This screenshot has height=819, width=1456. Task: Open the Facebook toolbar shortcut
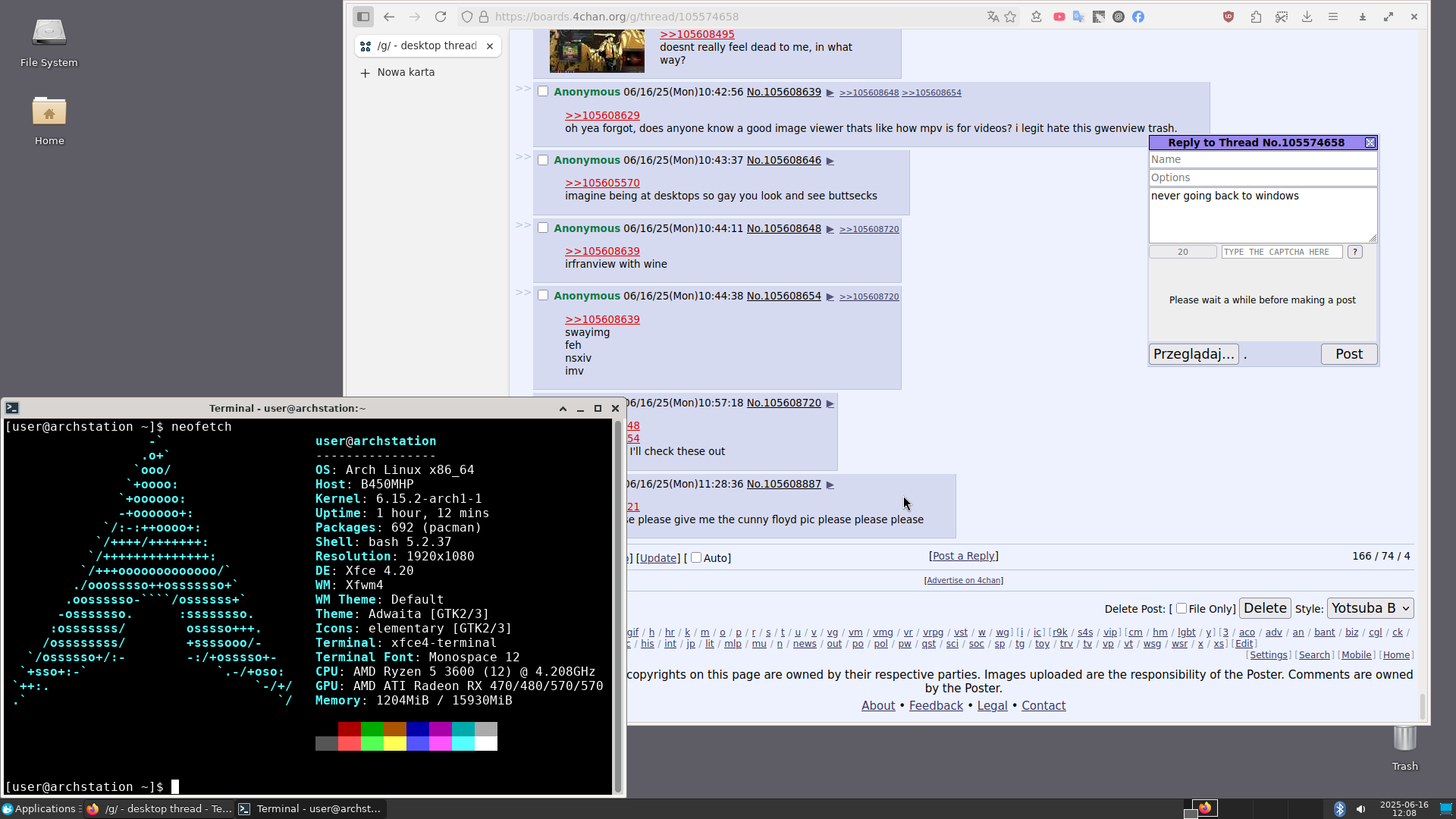(x=1138, y=17)
